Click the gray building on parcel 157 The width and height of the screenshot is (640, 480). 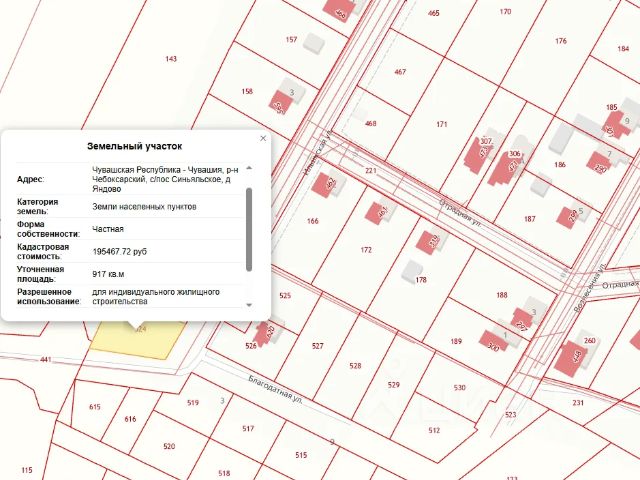pyautogui.click(x=315, y=43)
